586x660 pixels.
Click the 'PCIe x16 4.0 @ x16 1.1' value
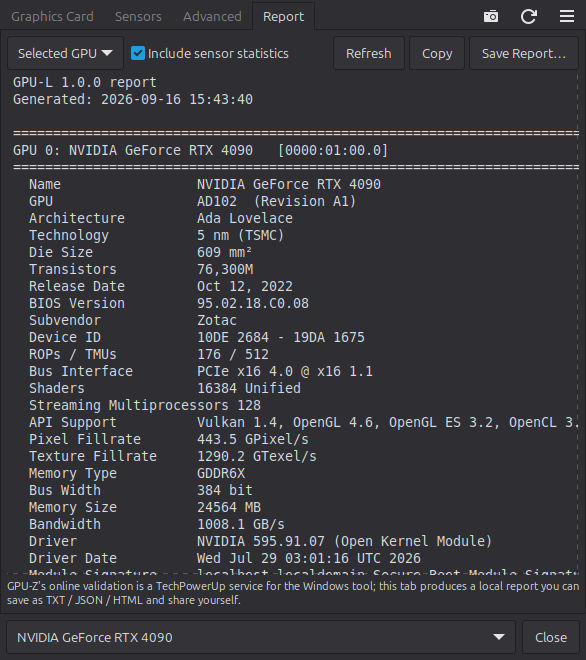tap(285, 371)
